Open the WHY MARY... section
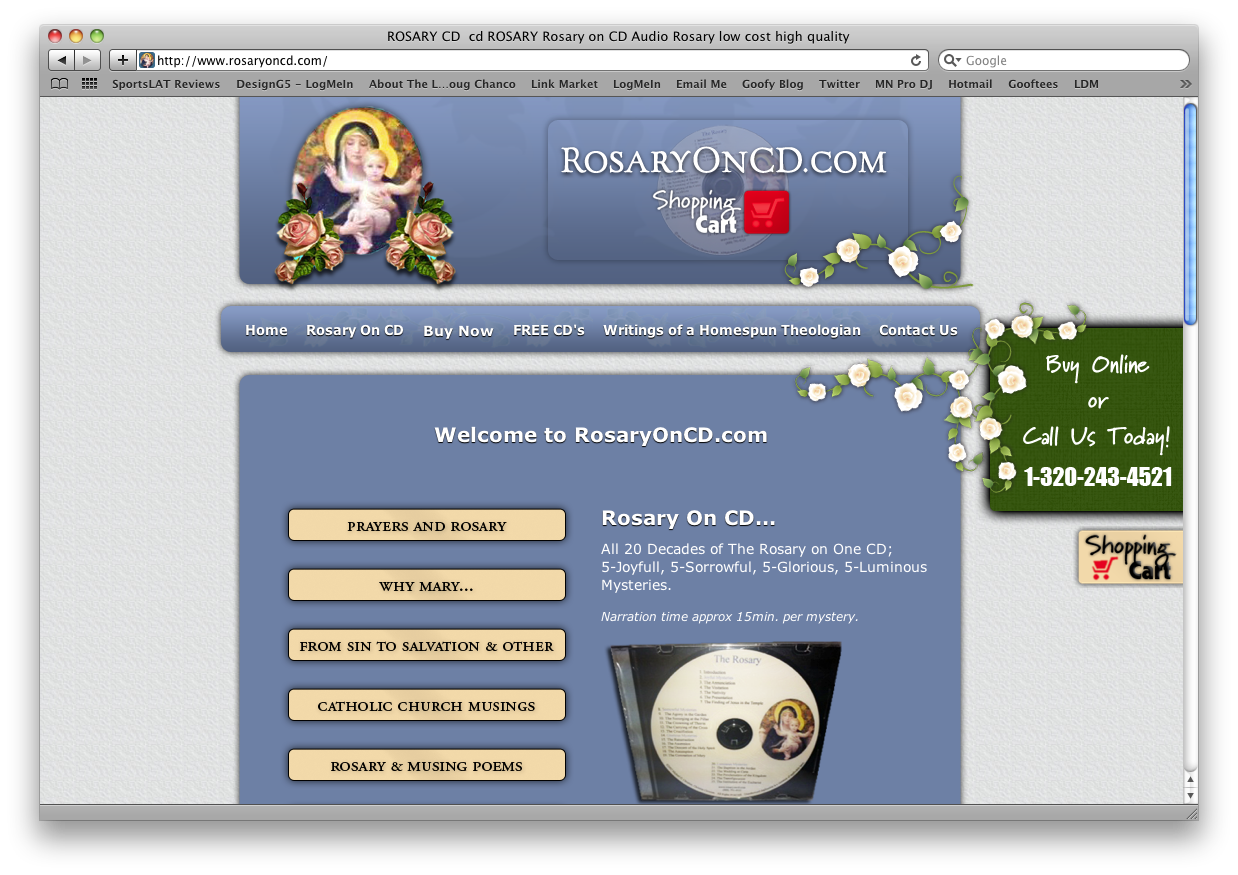Image resolution: width=1238 pixels, height=875 pixels. coord(427,585)
